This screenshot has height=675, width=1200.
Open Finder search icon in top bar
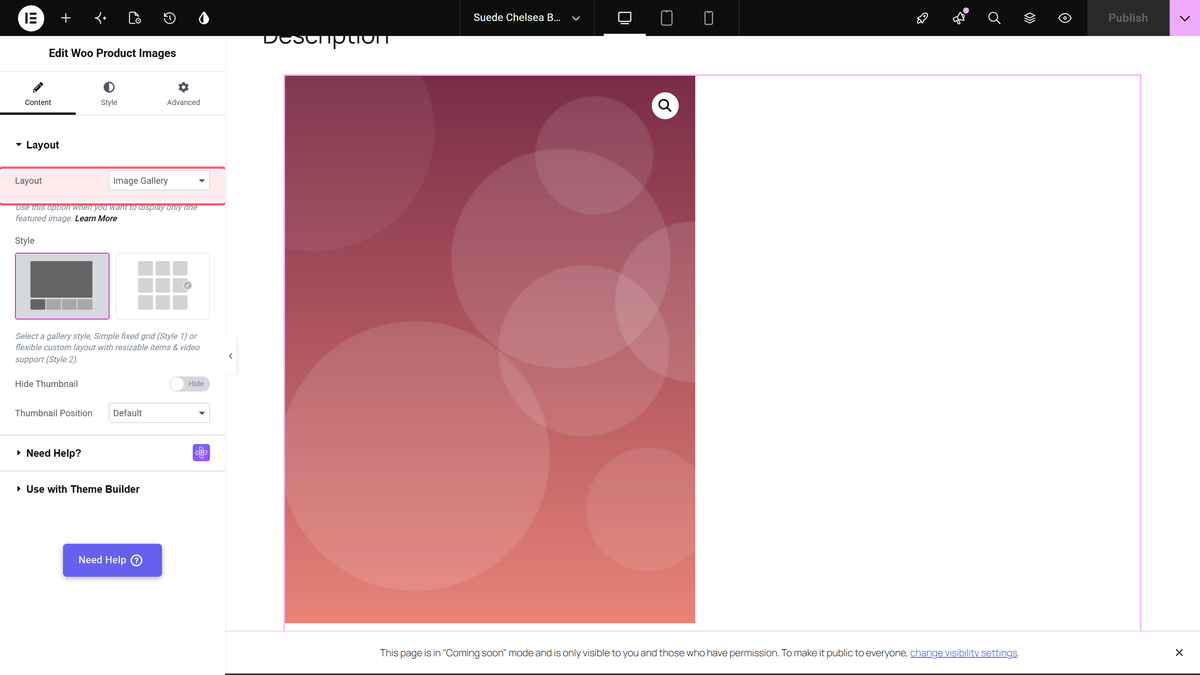pyautogui.click(x=994, y=18)
